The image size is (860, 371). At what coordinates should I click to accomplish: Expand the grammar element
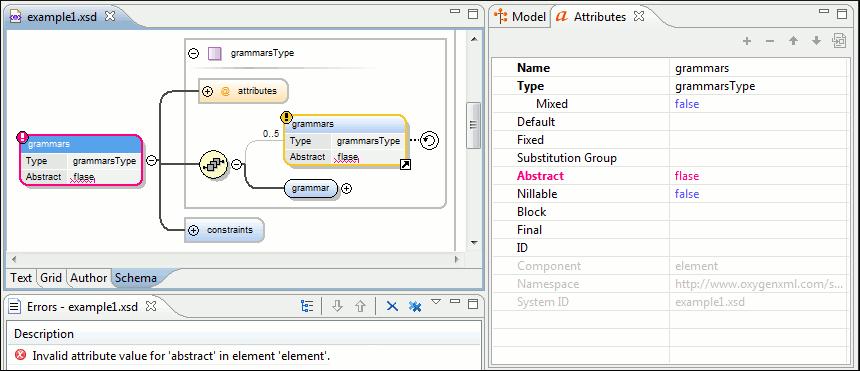(x=347, y=189)
